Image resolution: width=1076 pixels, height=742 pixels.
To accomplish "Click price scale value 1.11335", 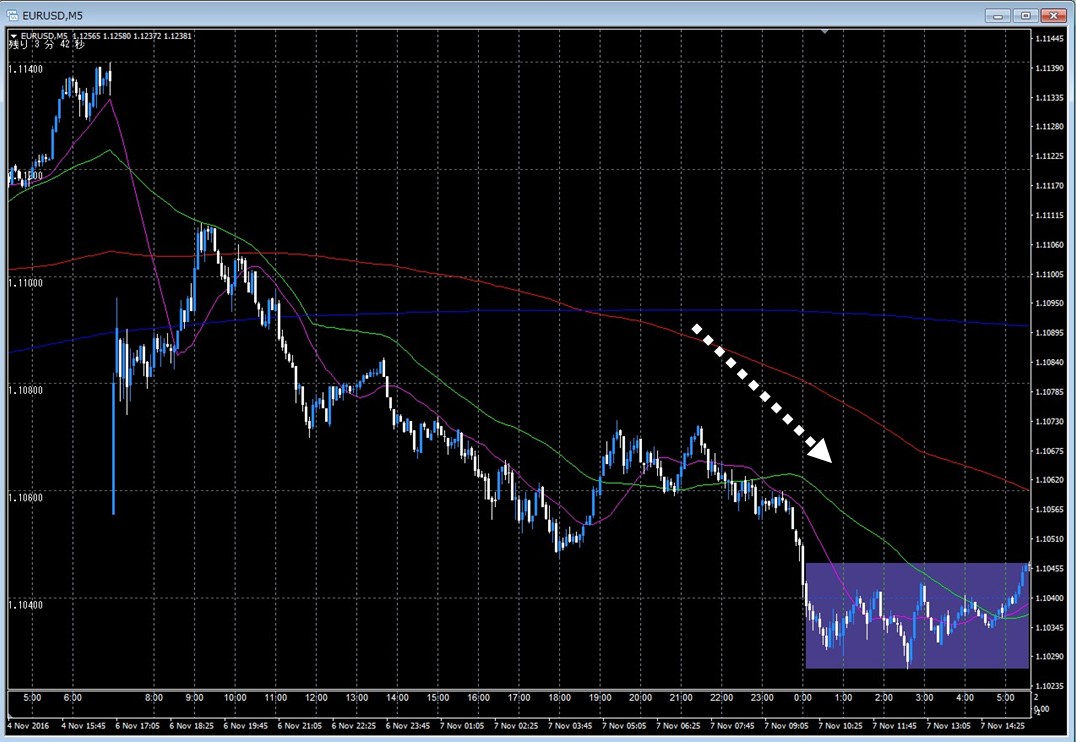I will pyautogui.click(x=1048, y=97).
